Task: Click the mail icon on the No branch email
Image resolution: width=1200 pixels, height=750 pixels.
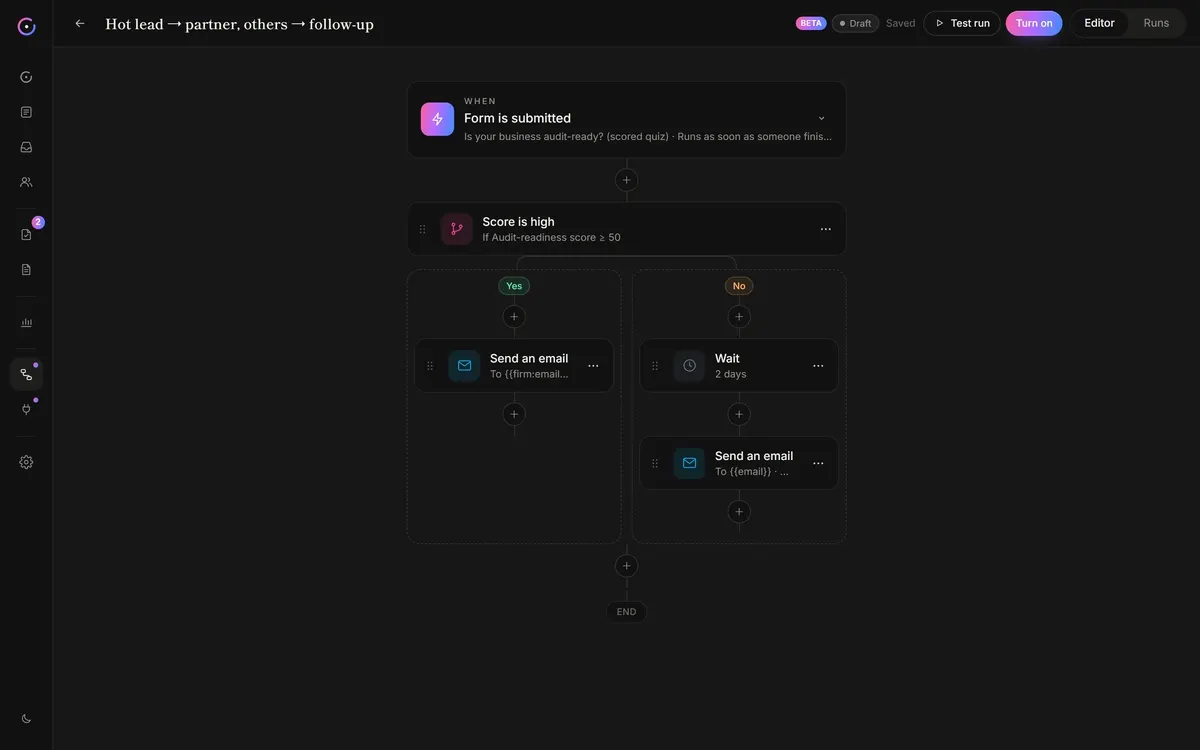Action: coord(689,463)
